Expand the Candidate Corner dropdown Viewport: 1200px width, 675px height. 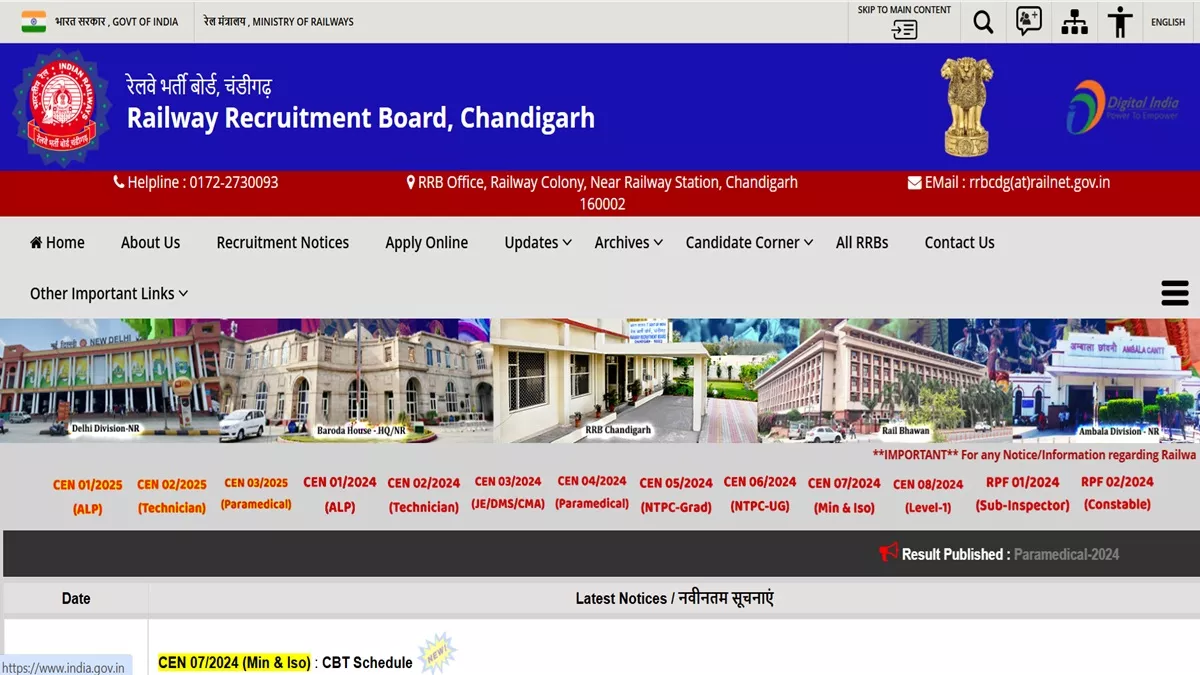click(750, 242)
